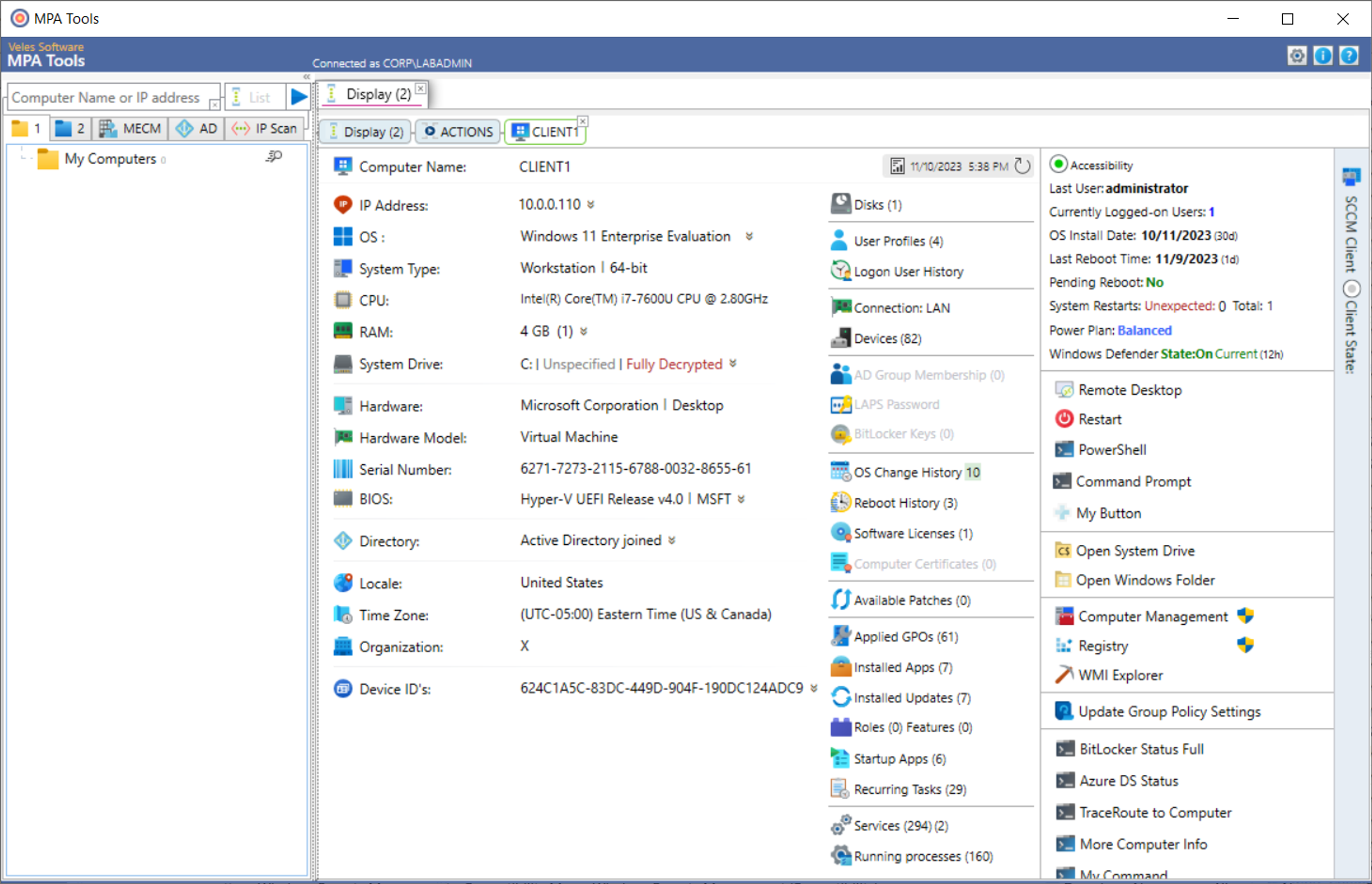Open Services (294) (2)

[889, 825]
